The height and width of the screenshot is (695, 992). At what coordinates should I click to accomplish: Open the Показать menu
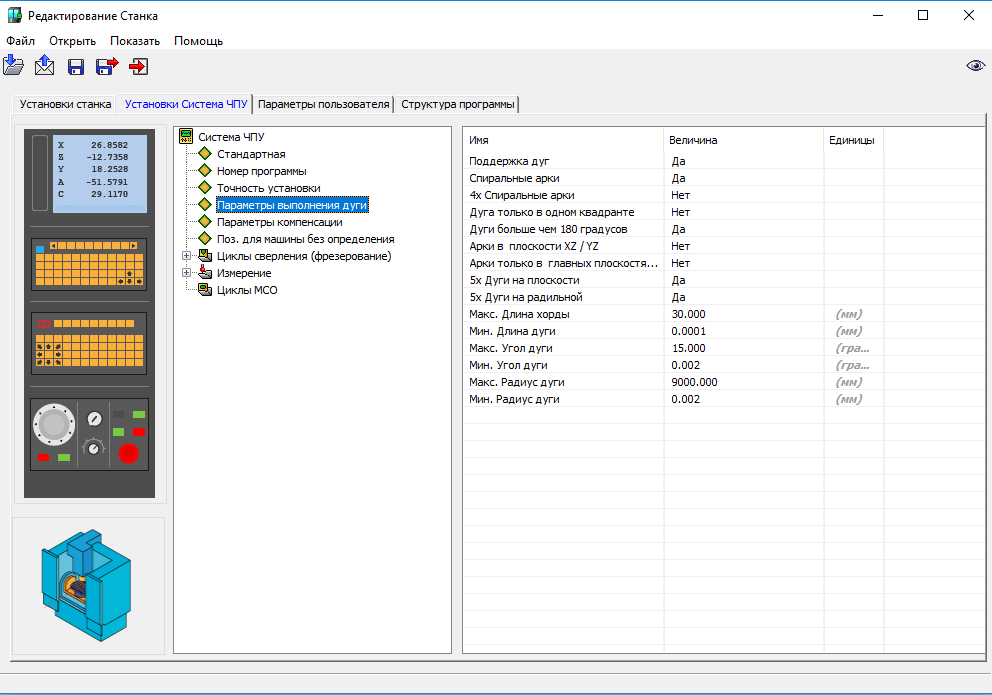(x=135, y=40)
